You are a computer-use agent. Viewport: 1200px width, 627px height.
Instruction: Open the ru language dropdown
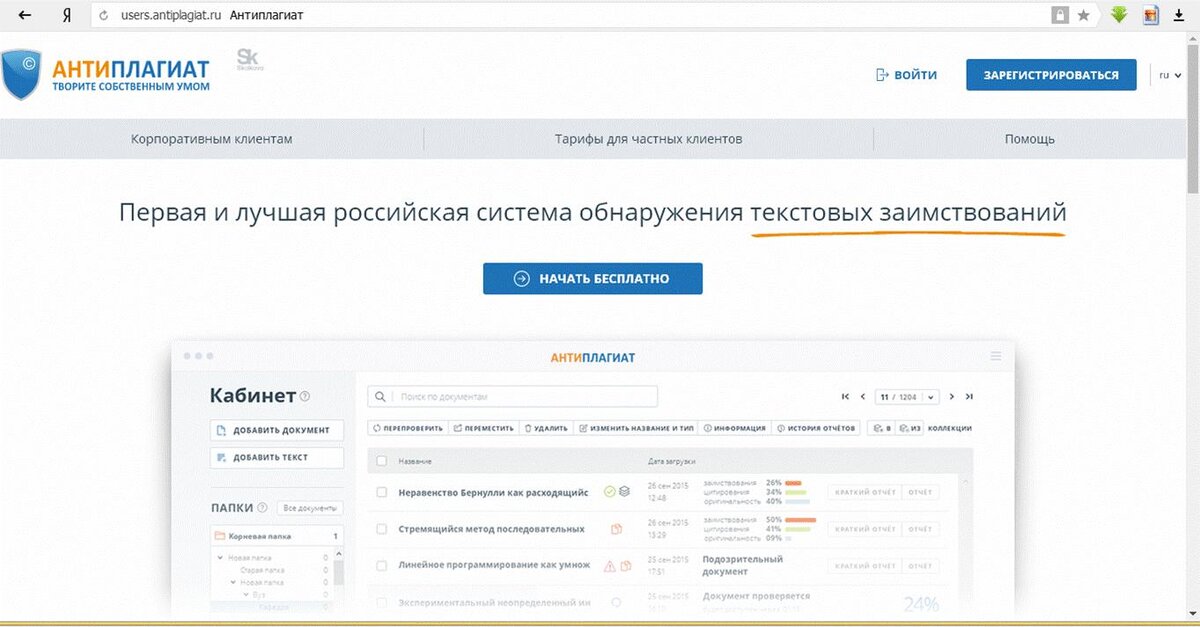(x=1170, y=75)
